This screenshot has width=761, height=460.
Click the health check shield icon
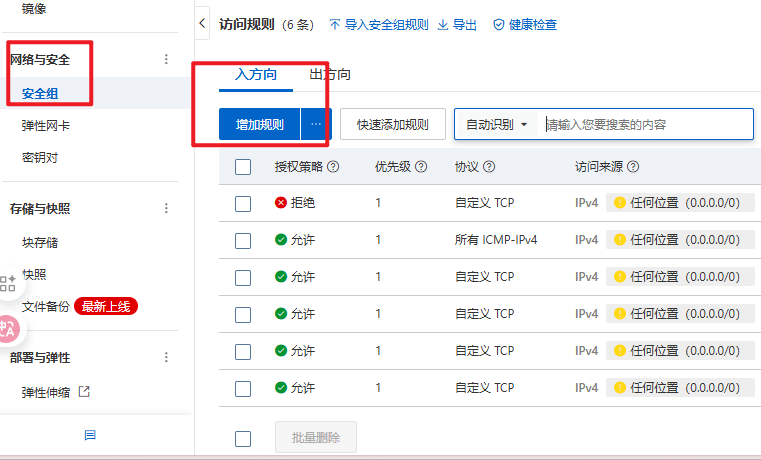pyautogui.click(x=498, y=25)
